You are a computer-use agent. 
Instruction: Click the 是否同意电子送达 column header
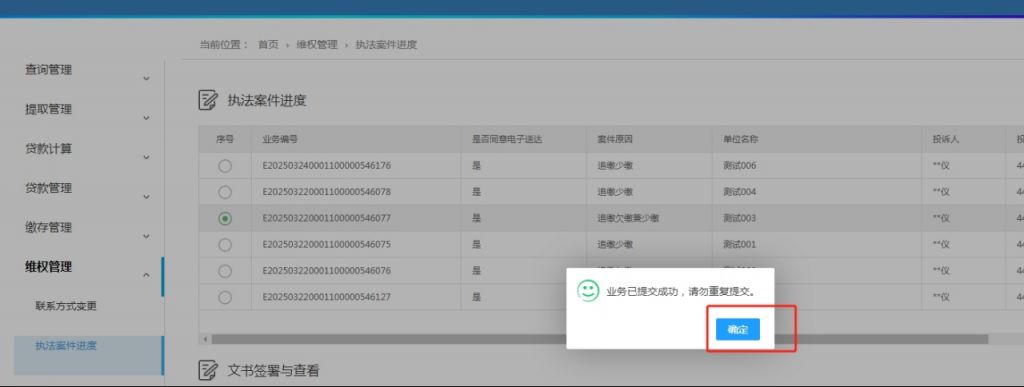click(x=507, y=139)
